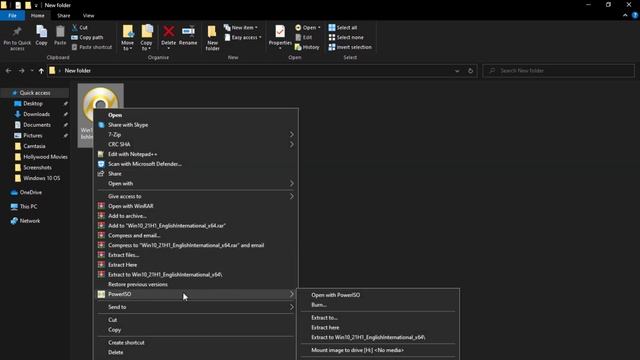
Task: Switch to the Share ribbon tab
Action: pos(64,16)
